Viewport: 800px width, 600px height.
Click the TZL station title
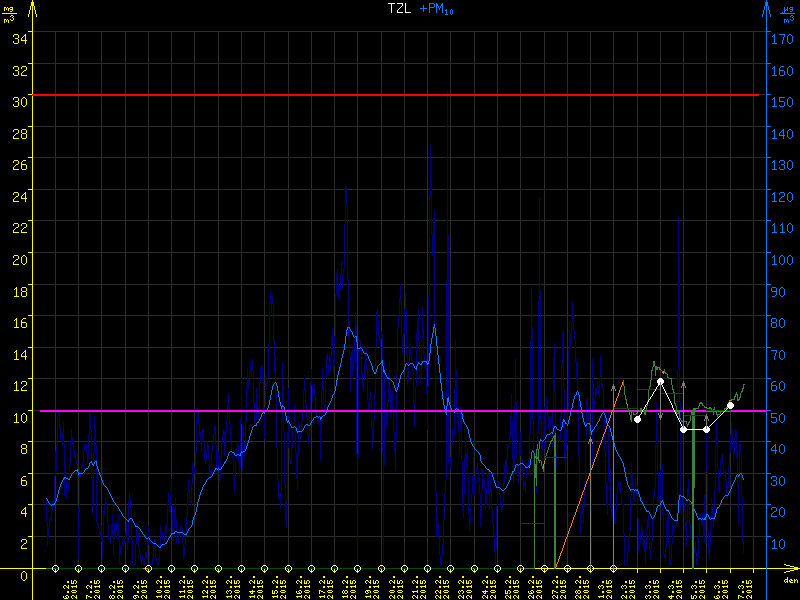click(400, 9)
